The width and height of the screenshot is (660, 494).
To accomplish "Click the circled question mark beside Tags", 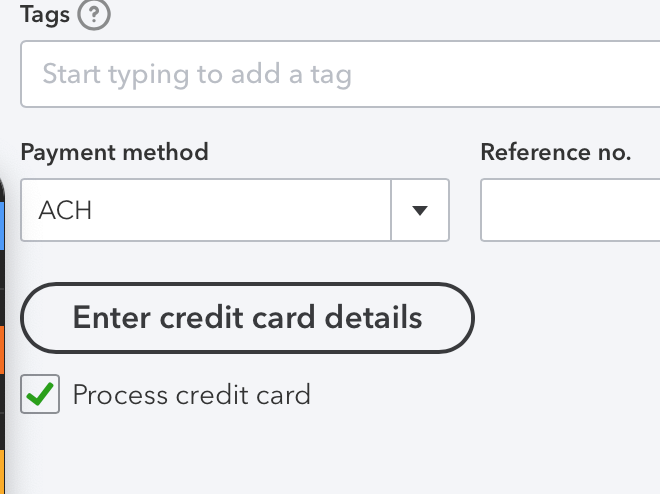I will 92,15.
